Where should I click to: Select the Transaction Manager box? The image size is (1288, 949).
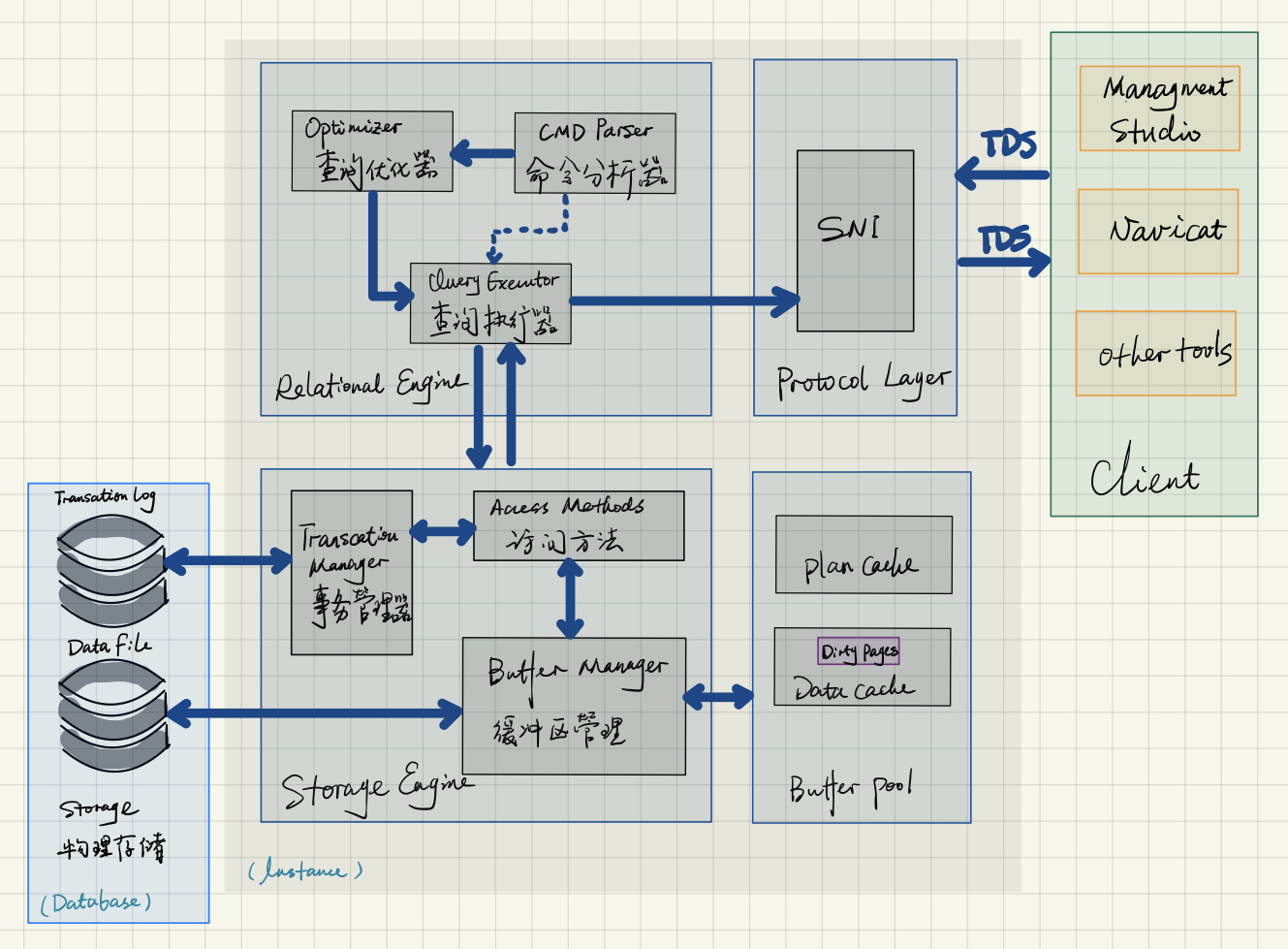(352, 572)
